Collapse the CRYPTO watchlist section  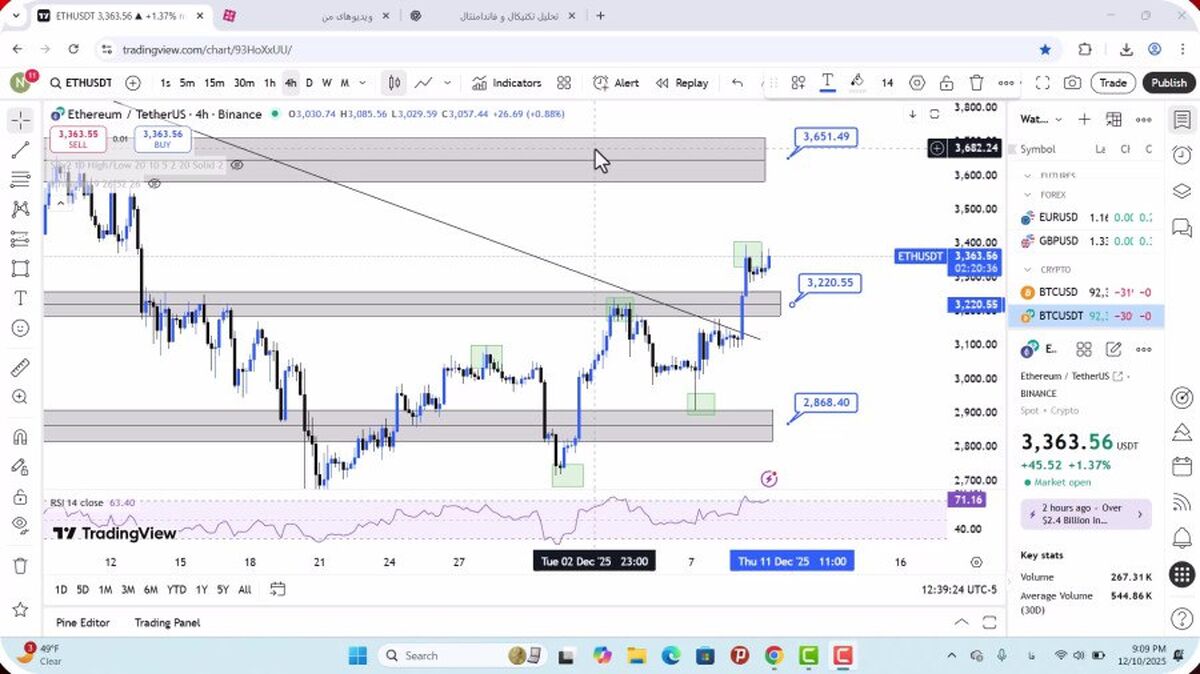(1026, 269)
